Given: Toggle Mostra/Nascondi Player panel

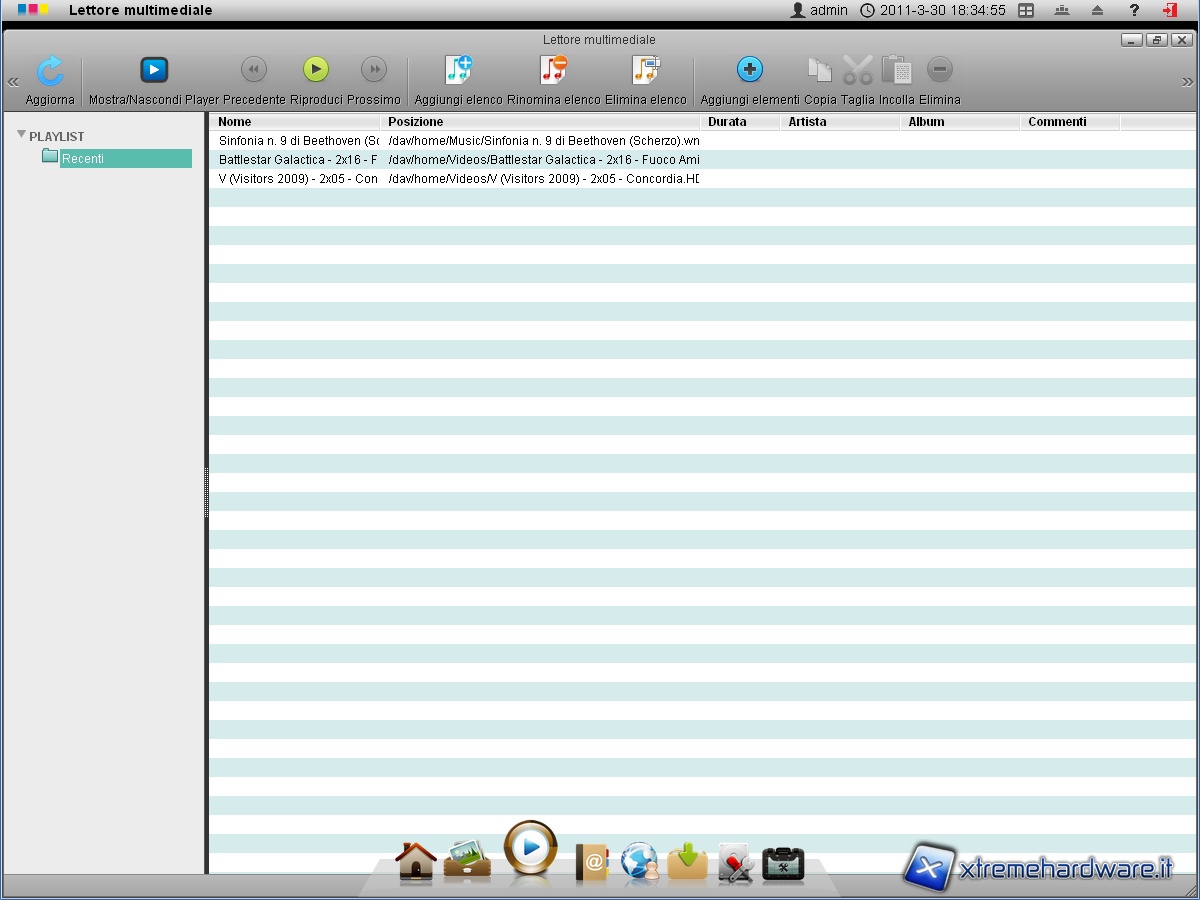Looking at the screenshot, I should pyautogui.click(x=154, y=70).
